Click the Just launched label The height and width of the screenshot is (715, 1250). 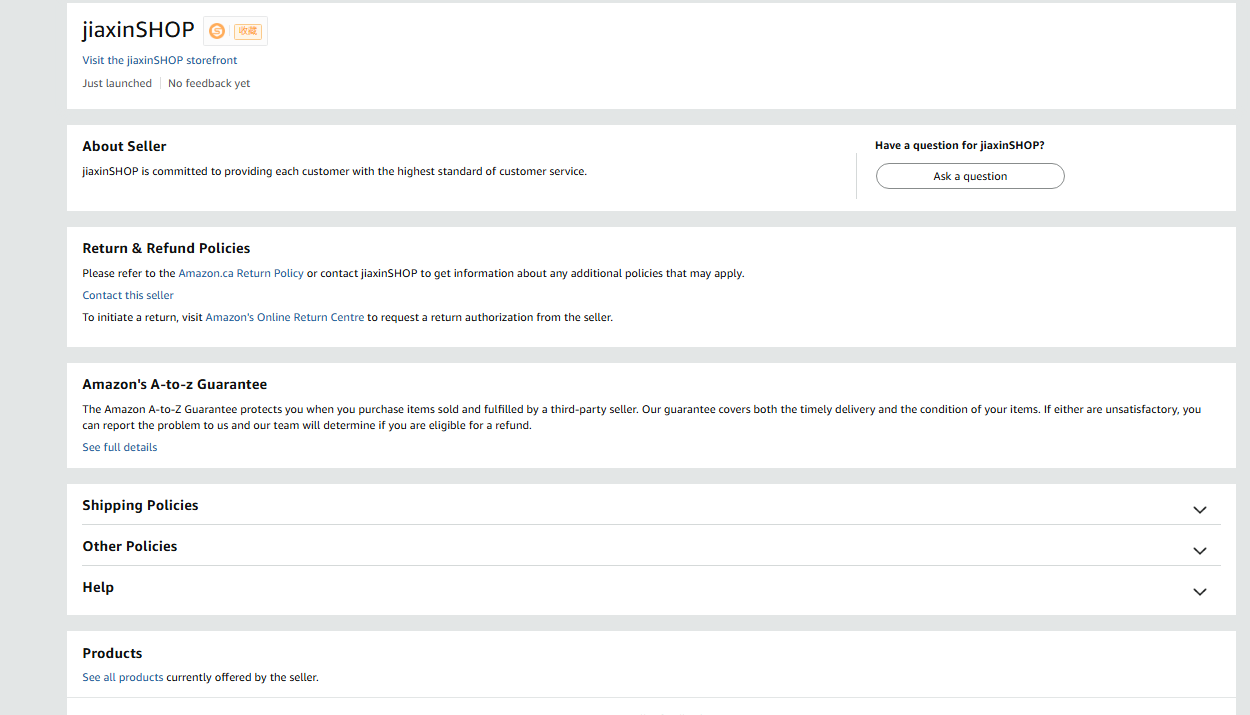point(117,83)
